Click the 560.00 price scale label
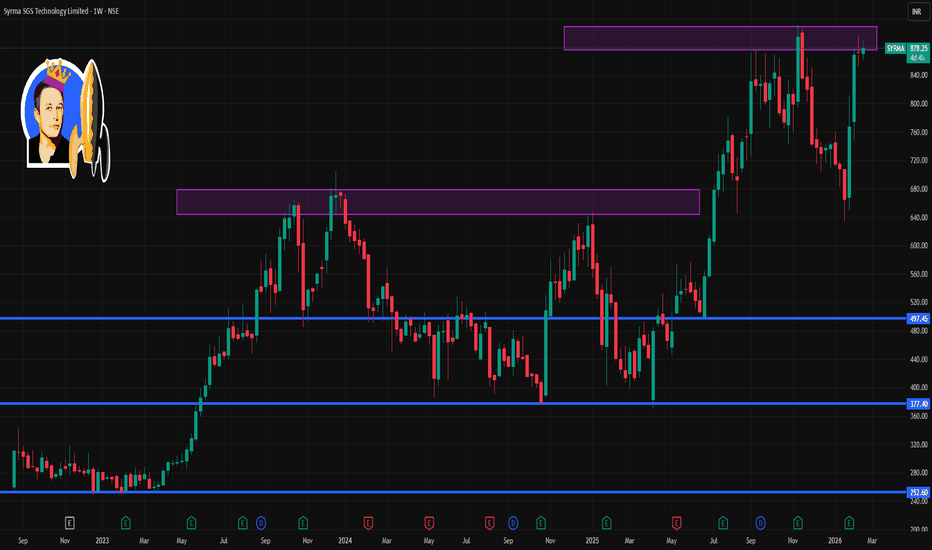 [918, 274]
